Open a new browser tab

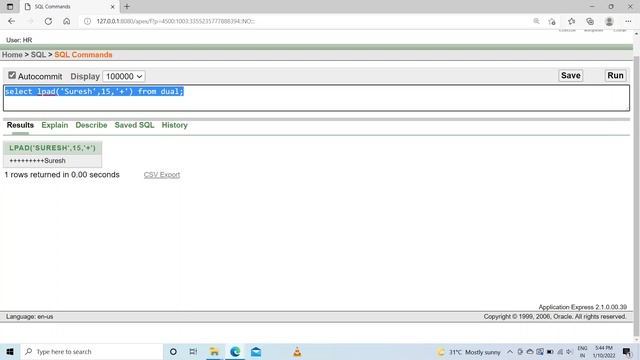tap(127, 7)
